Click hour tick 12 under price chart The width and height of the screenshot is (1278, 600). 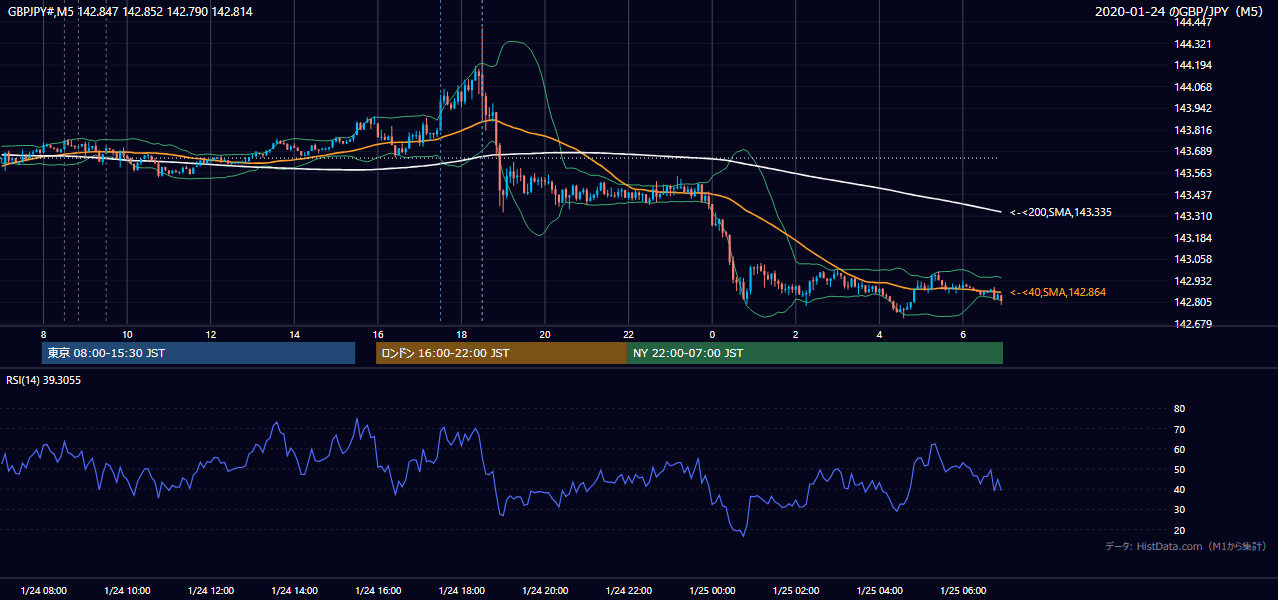(210, 334)
